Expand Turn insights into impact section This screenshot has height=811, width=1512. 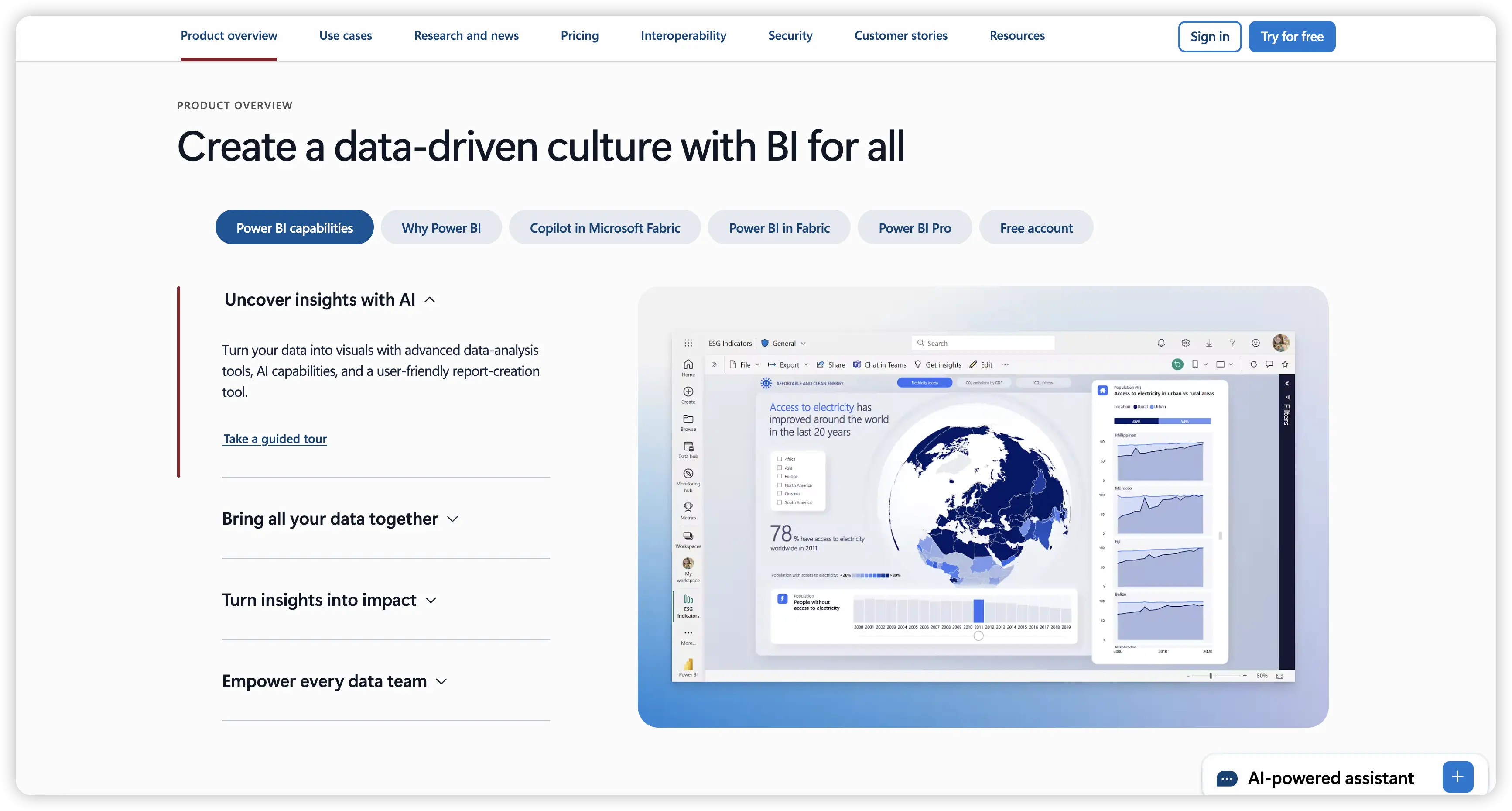point(328,600)
